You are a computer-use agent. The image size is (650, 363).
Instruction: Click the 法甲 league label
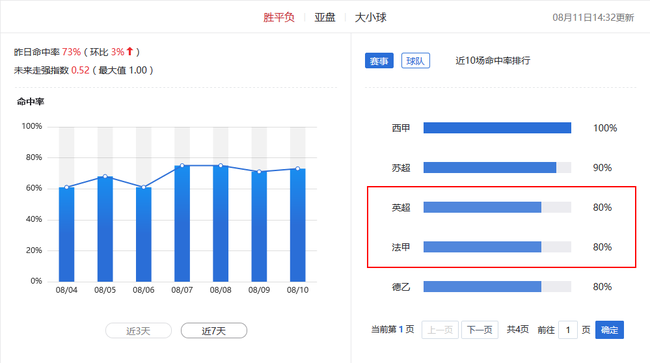401,247
